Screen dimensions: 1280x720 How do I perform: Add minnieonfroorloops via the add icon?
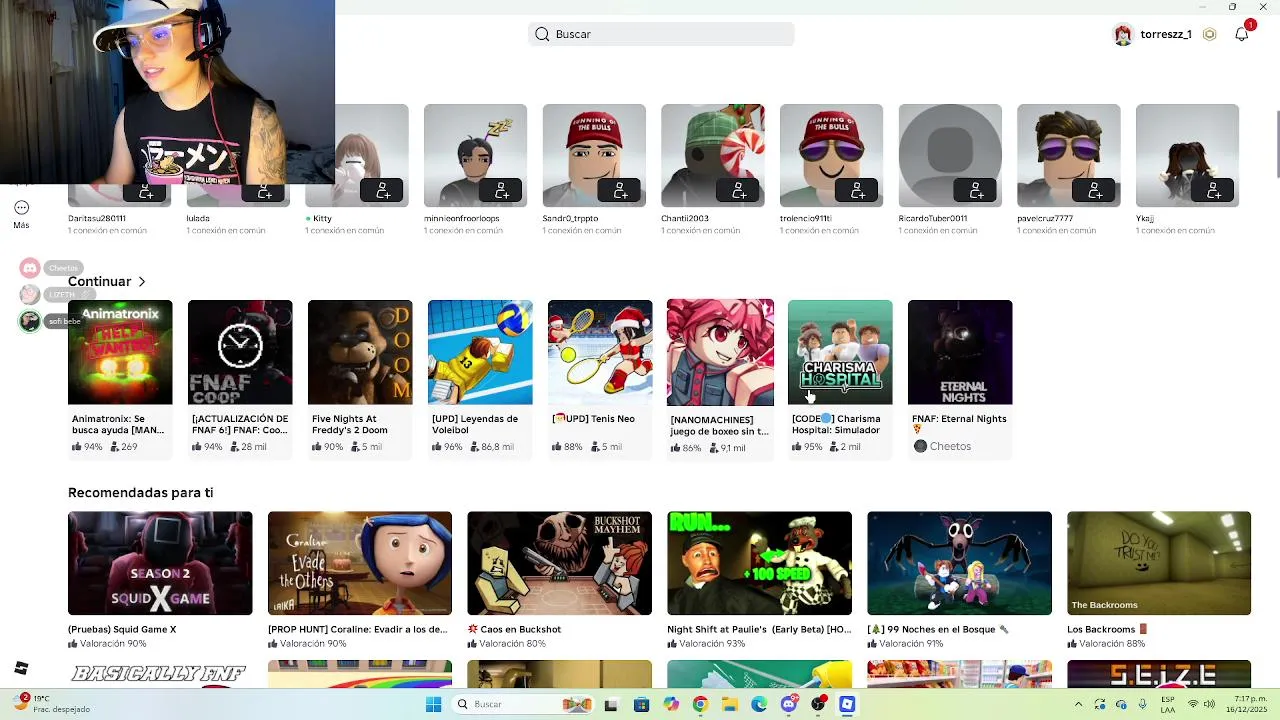pyautogui.click(x=502, y=191)
